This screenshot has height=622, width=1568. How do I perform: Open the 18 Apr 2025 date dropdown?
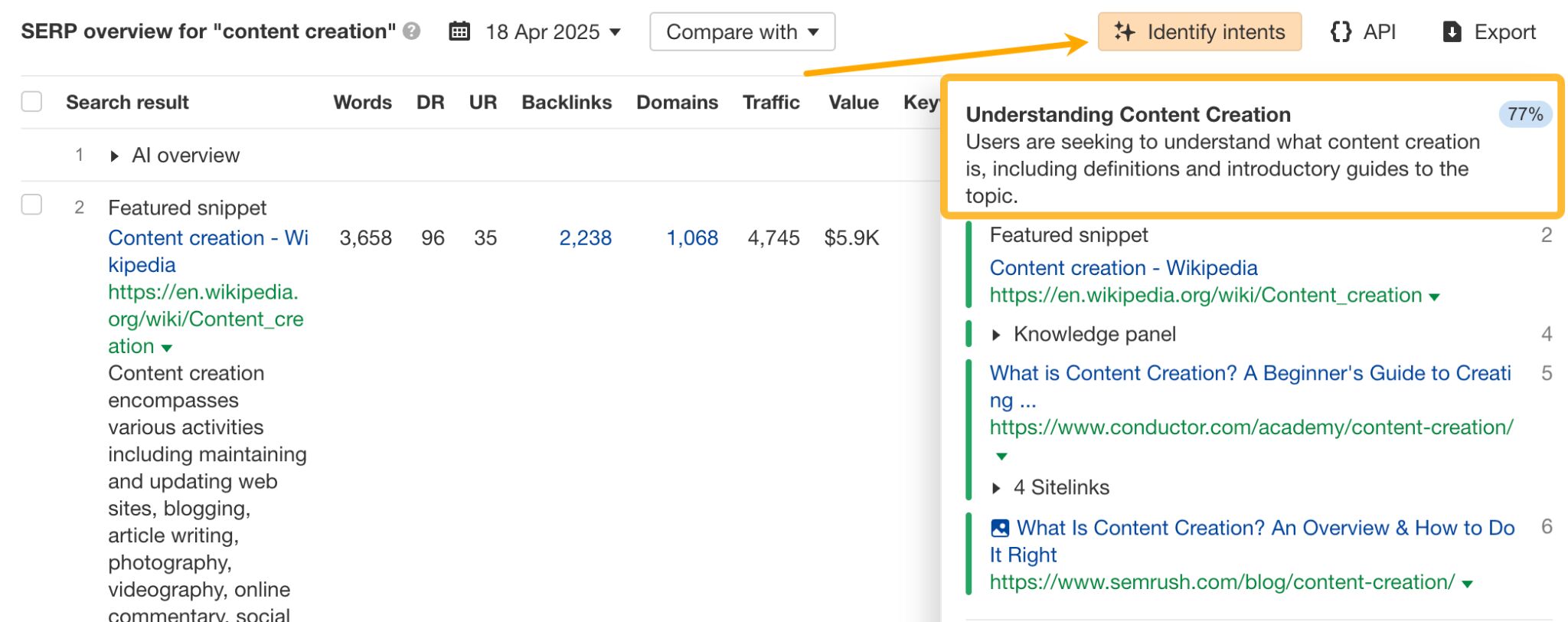point(552,31)
